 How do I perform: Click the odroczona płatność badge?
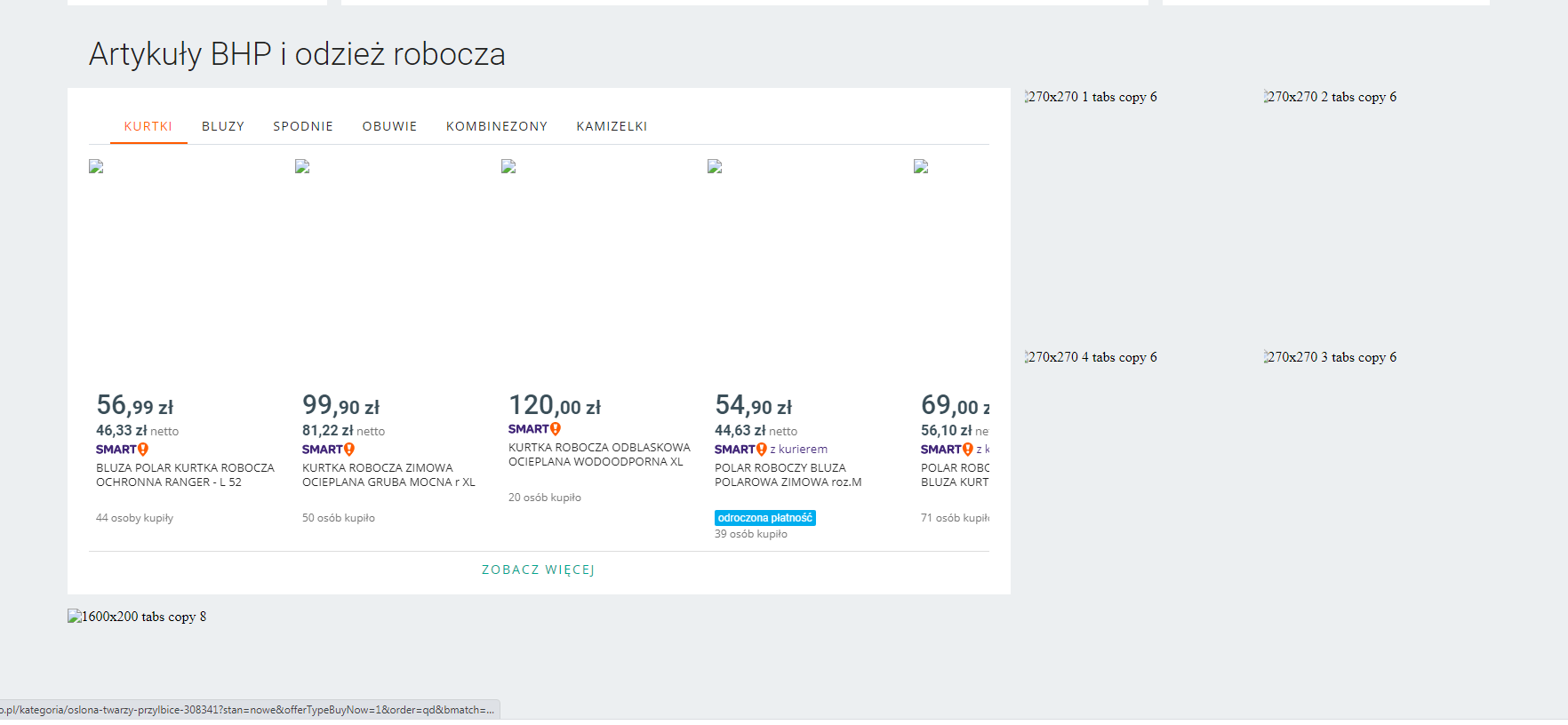(764, 518)
